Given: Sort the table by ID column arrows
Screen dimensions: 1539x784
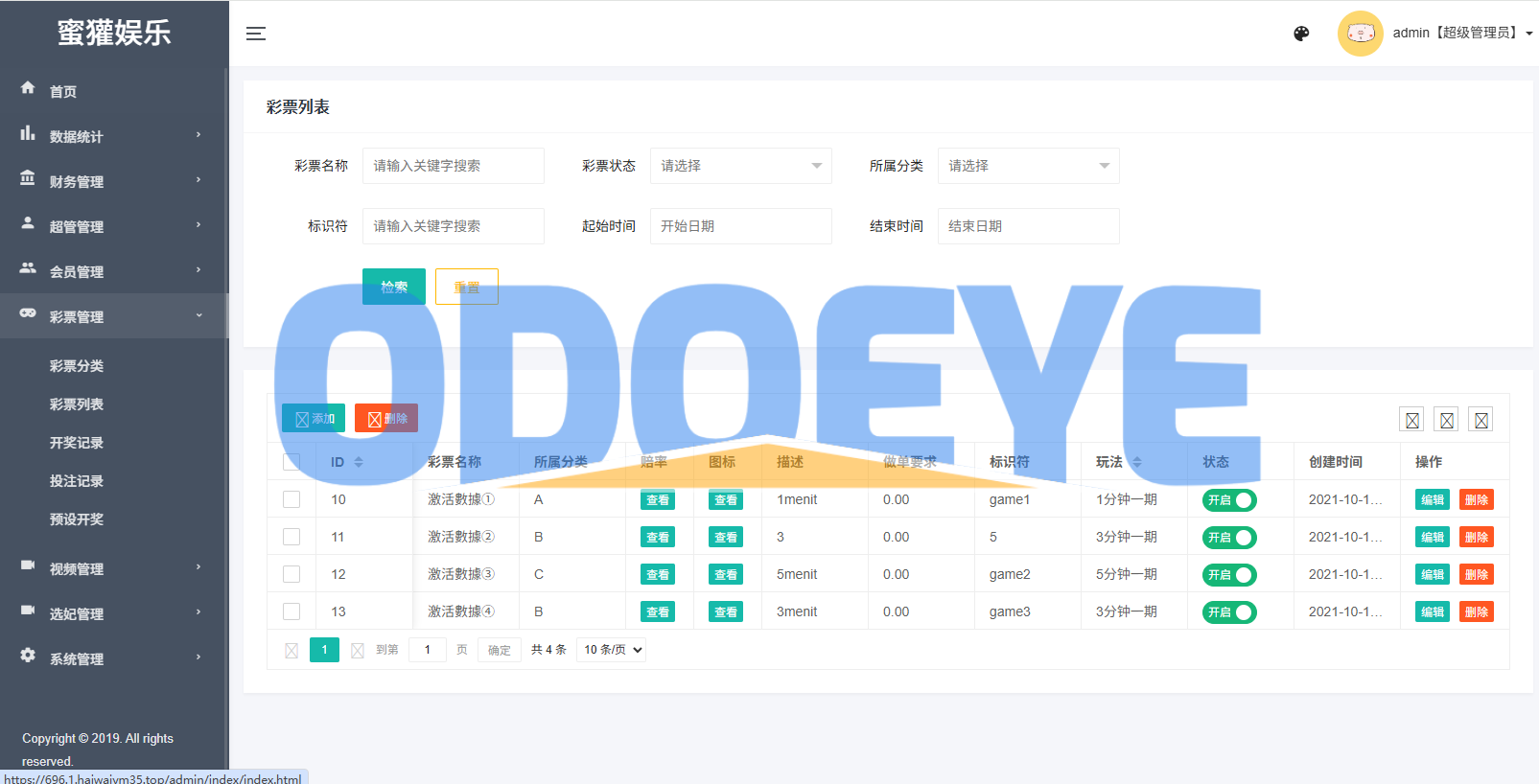Looking at the screenshot, I should tap(359, 462).
